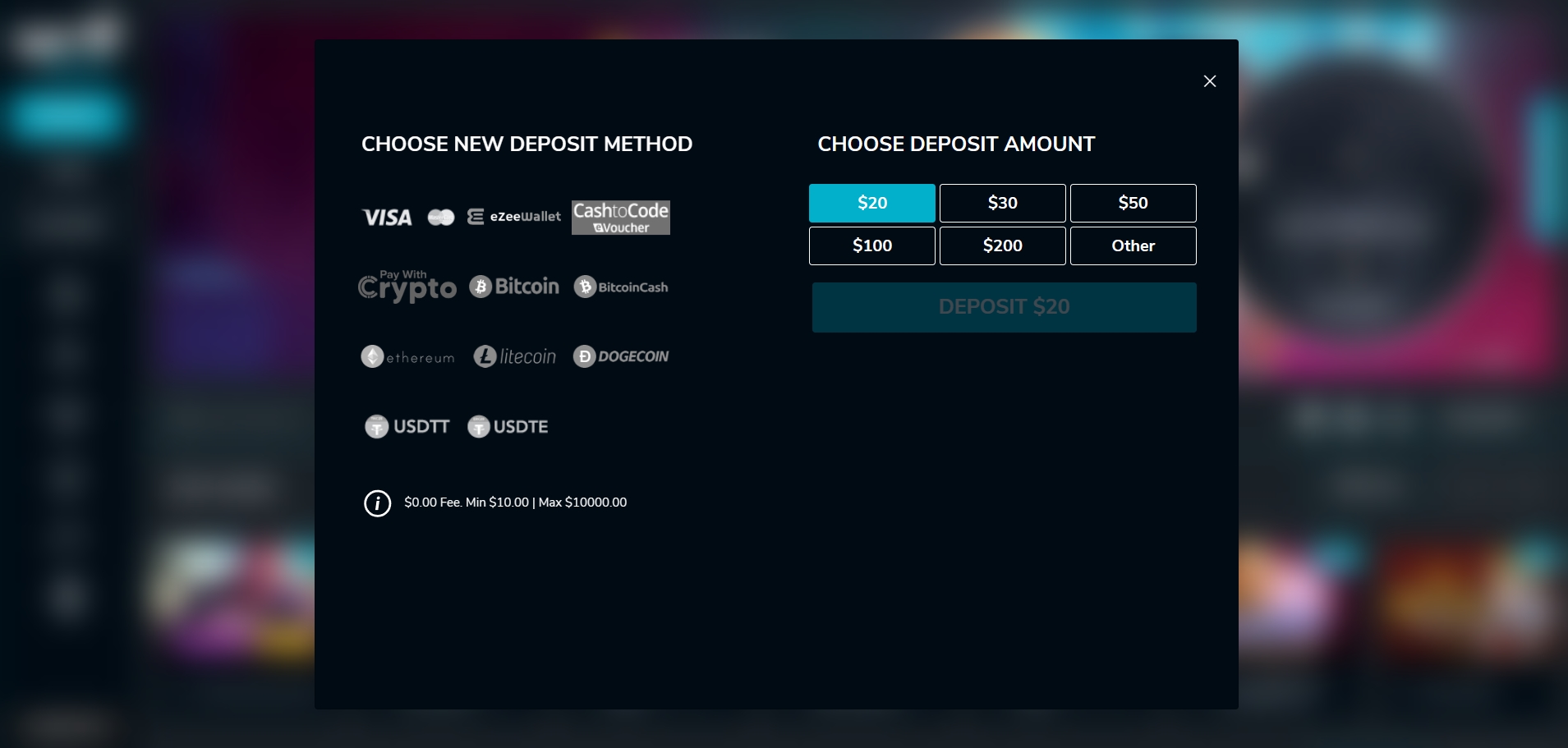Select the BitcoinCash icon

(x=620, y=287)
